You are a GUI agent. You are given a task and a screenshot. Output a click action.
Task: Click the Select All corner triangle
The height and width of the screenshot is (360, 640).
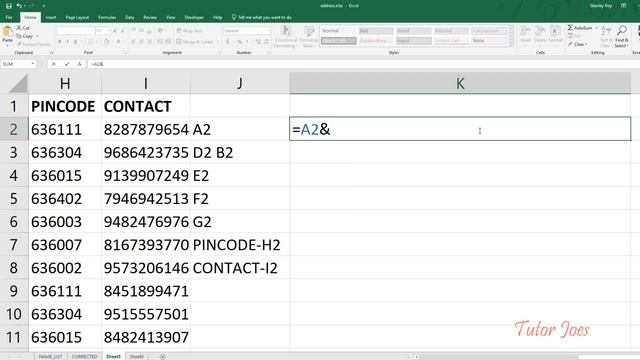point(18,83)
